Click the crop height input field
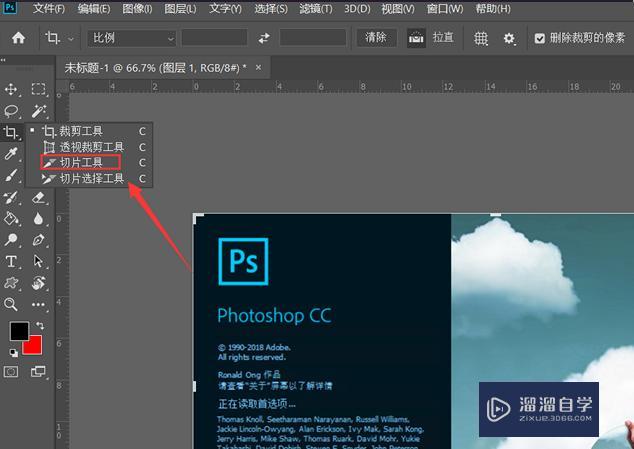This screenshot has height=449, width=634. pos(313,38)
